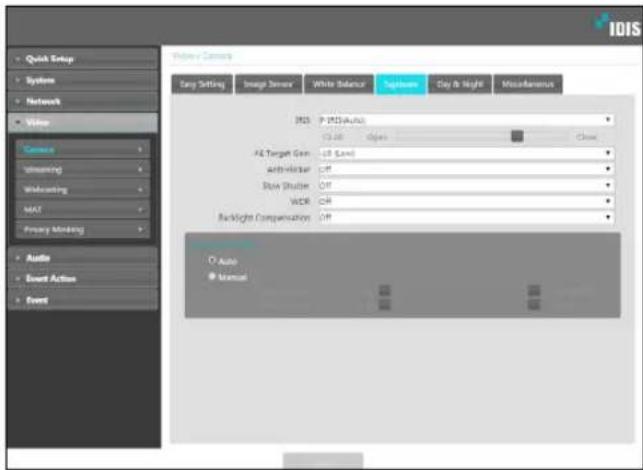
Task: Open the Slow Shutter dropdown
Action: 466,185
